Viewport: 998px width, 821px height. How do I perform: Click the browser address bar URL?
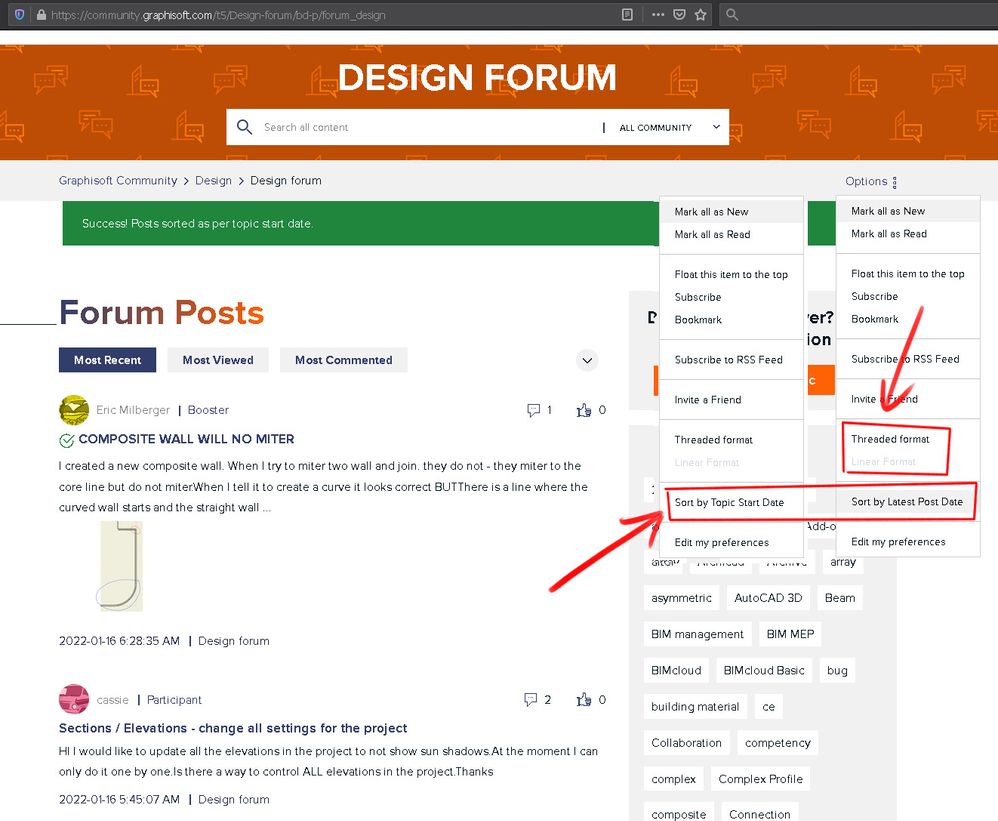click(218, 15)
